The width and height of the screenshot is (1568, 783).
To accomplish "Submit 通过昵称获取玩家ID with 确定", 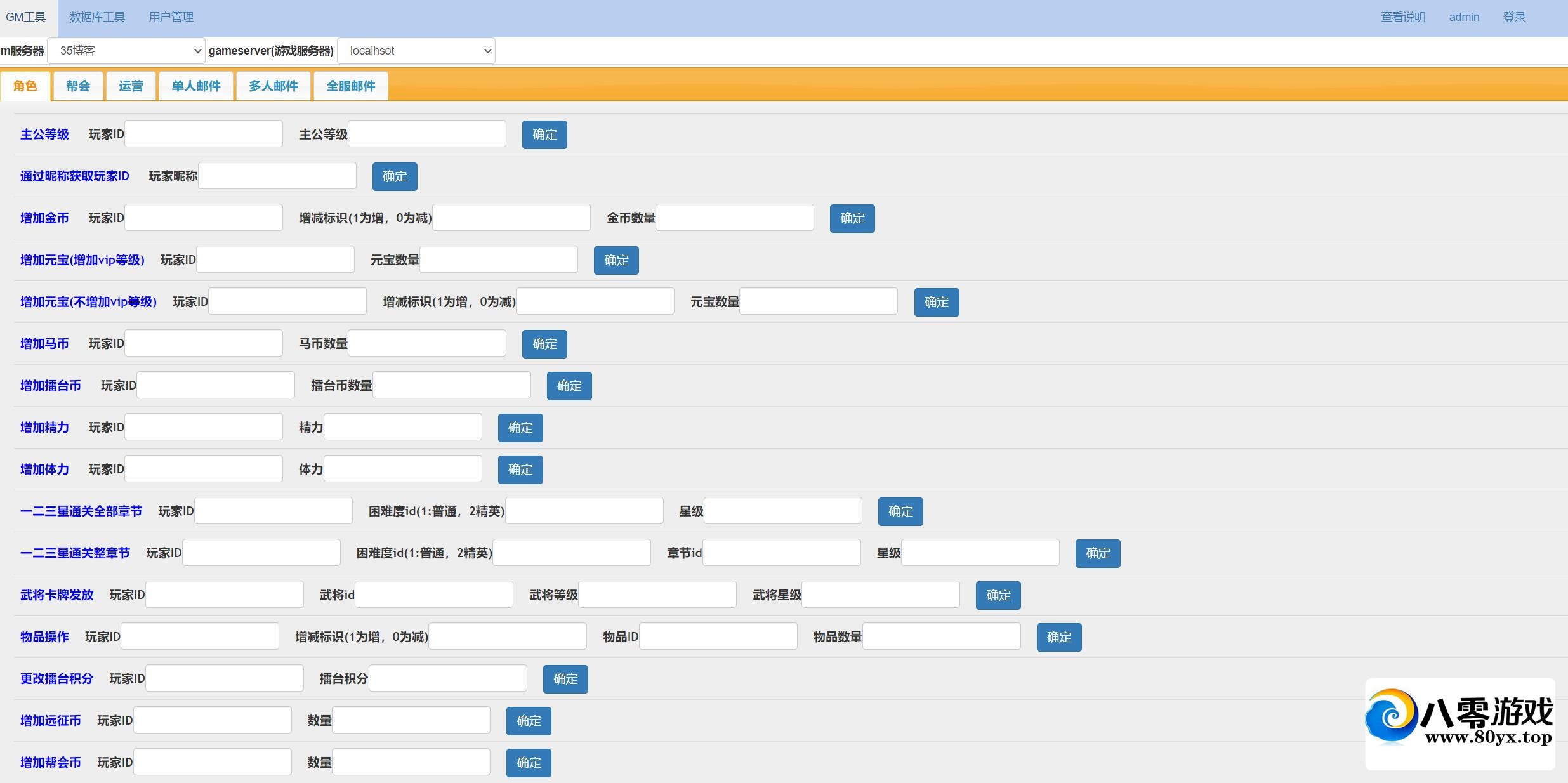I will [x=395, y=176].
